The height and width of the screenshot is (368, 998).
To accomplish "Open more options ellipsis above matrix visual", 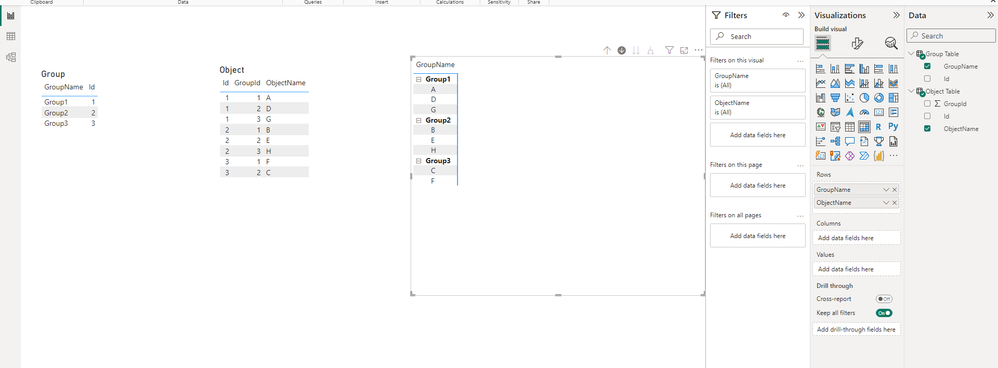I will pyautogui.click(x=699, y=50).
